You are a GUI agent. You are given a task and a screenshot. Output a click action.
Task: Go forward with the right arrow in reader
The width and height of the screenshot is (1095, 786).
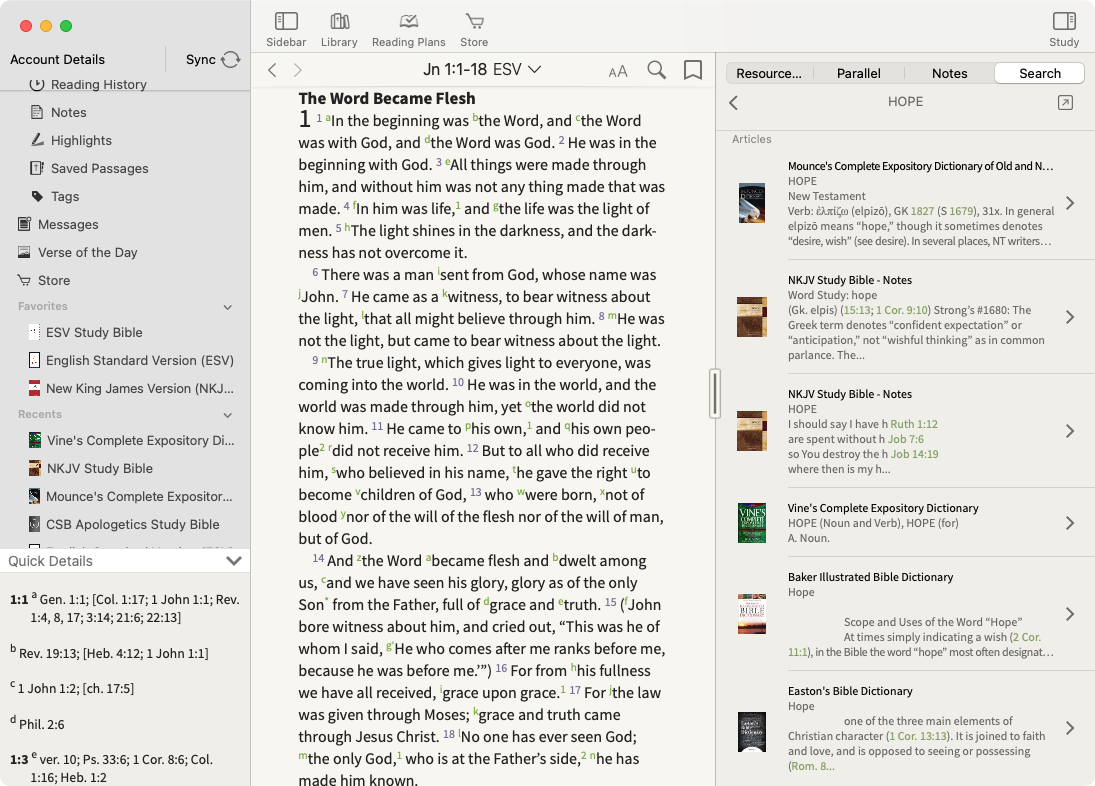click(x=297, y=70)
